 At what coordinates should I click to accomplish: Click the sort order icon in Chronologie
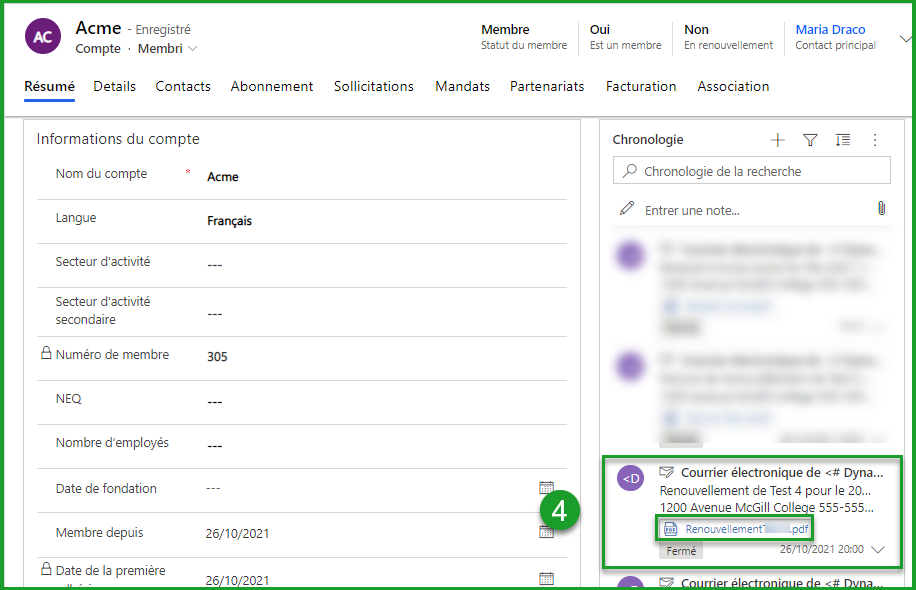pos(842,140)
